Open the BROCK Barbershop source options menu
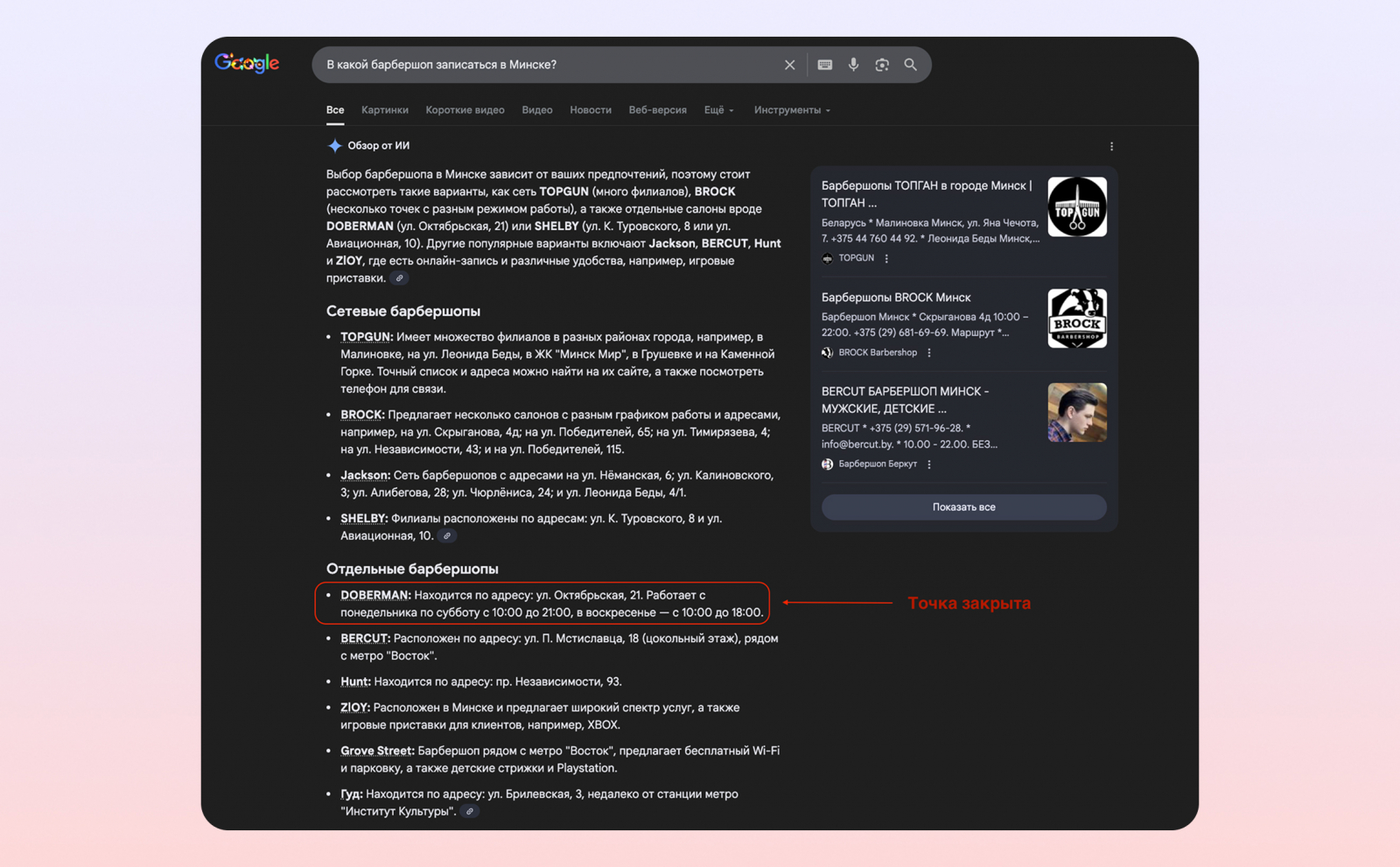This screenshot has height=867, width=1400. tap(929, 353)
